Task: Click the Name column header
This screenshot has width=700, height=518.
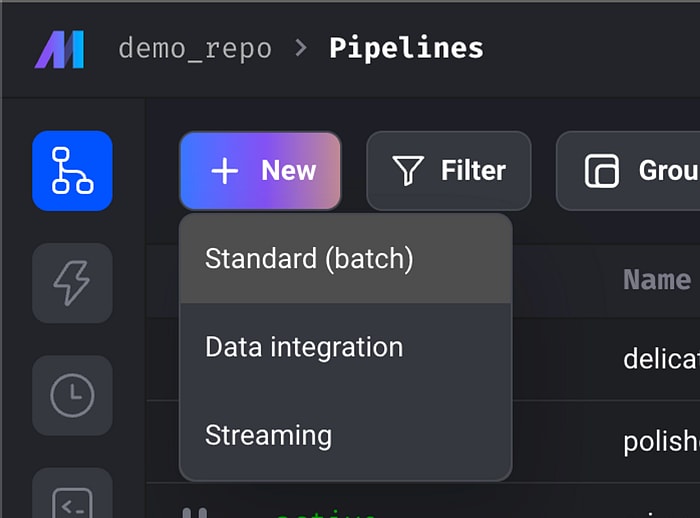Action: [657, 280]
